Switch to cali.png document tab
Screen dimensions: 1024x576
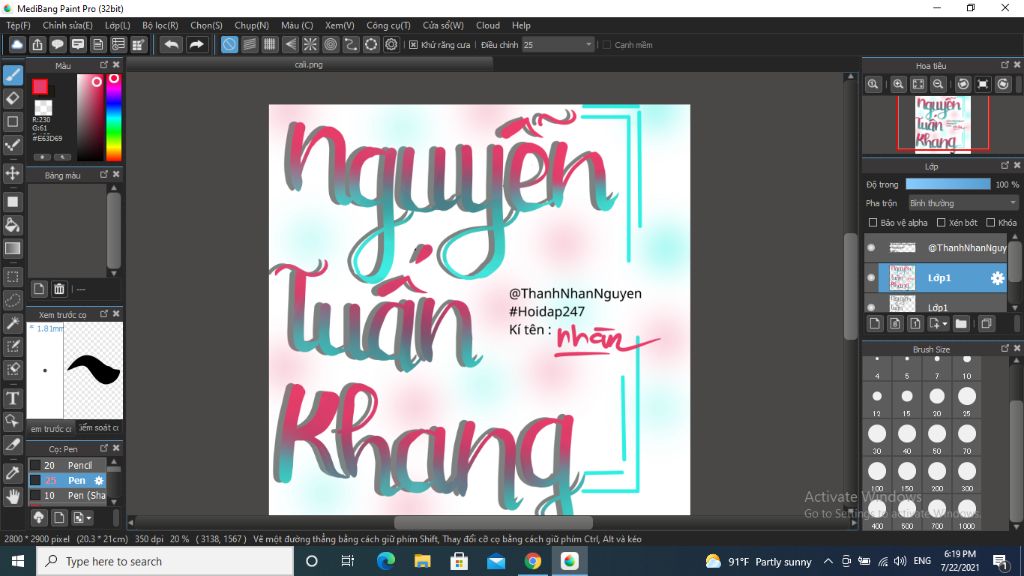[x=309, y=65]
